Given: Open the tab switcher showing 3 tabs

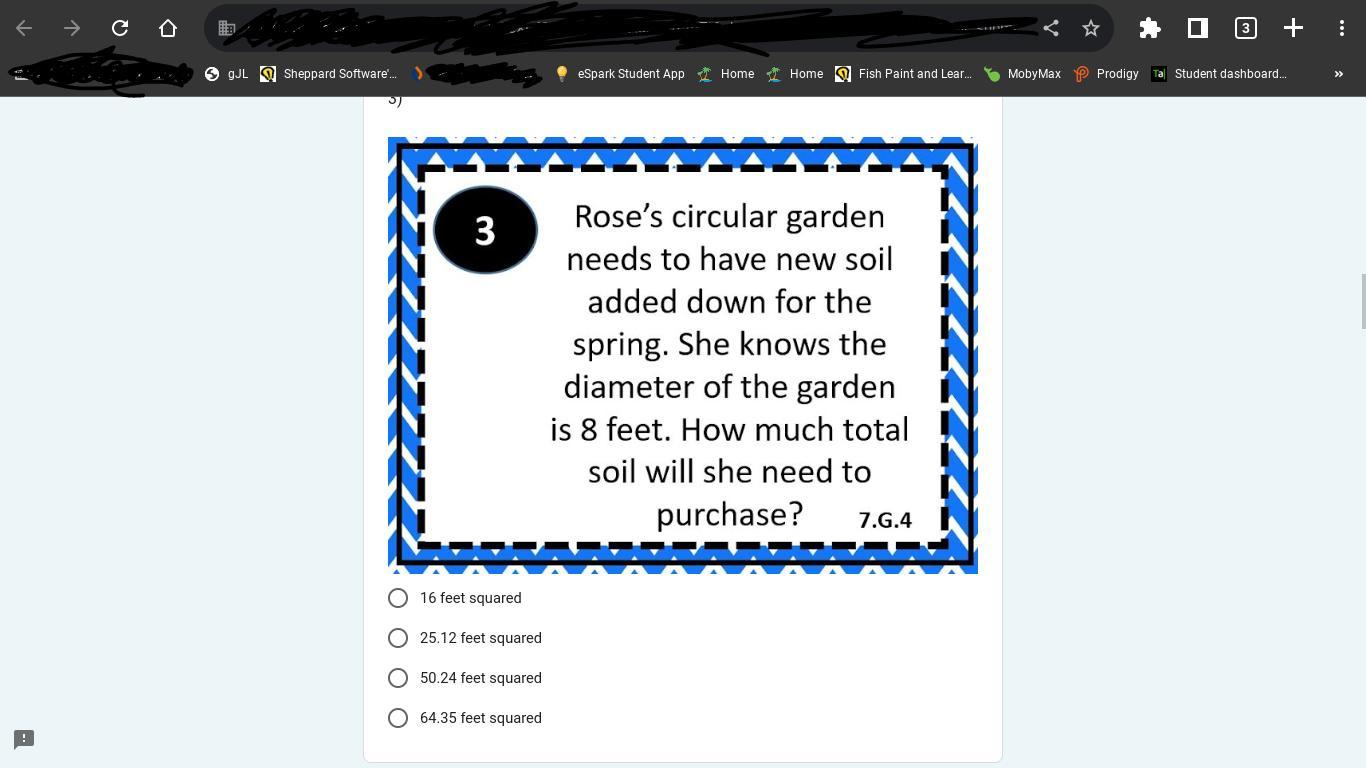Looking at the screenshot, I should pyautogui.click(x=1245, y=28).
